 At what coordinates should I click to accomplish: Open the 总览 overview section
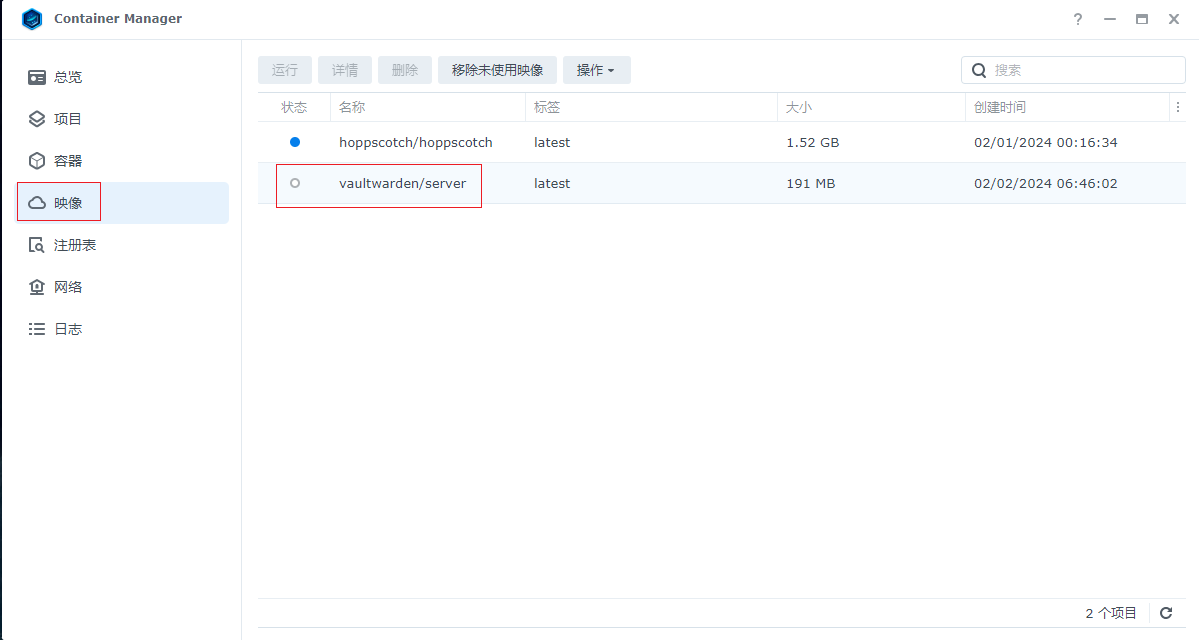[122, 77]
